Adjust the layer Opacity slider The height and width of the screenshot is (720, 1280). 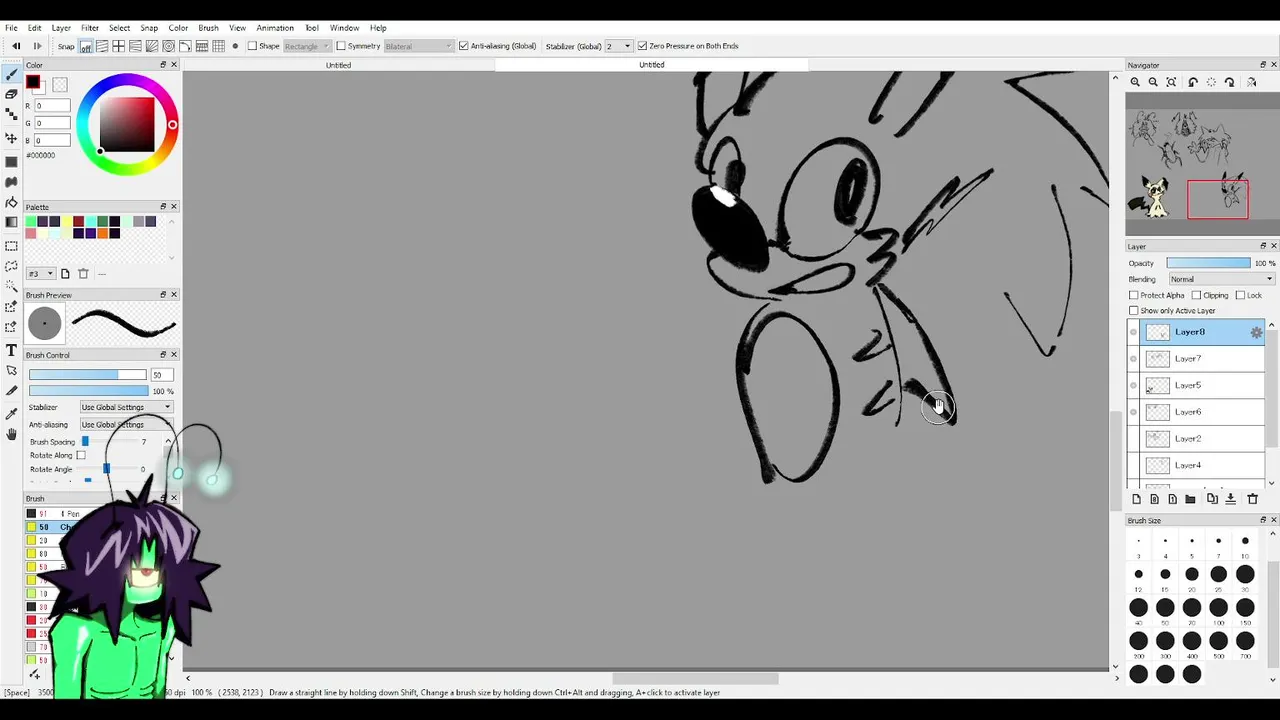pyautogui.click(x=1208, y=263)
